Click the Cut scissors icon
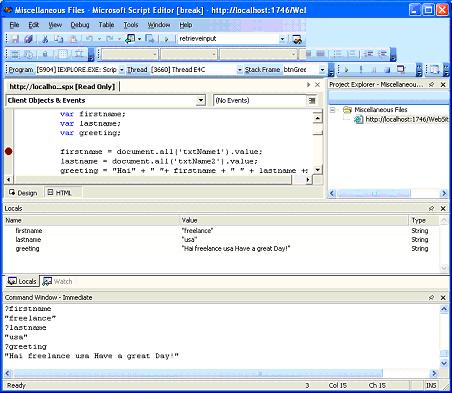 click(45, 39)
